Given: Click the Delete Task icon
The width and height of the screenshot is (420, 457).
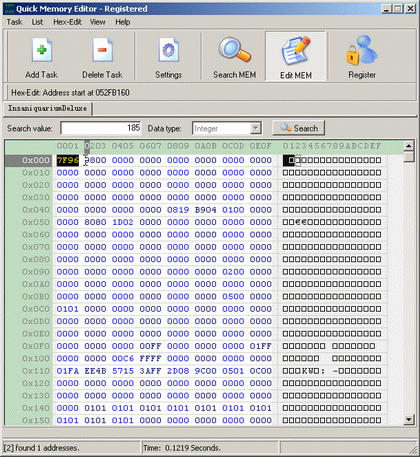Looking at the screenshot, I should [x=102, y=50].
